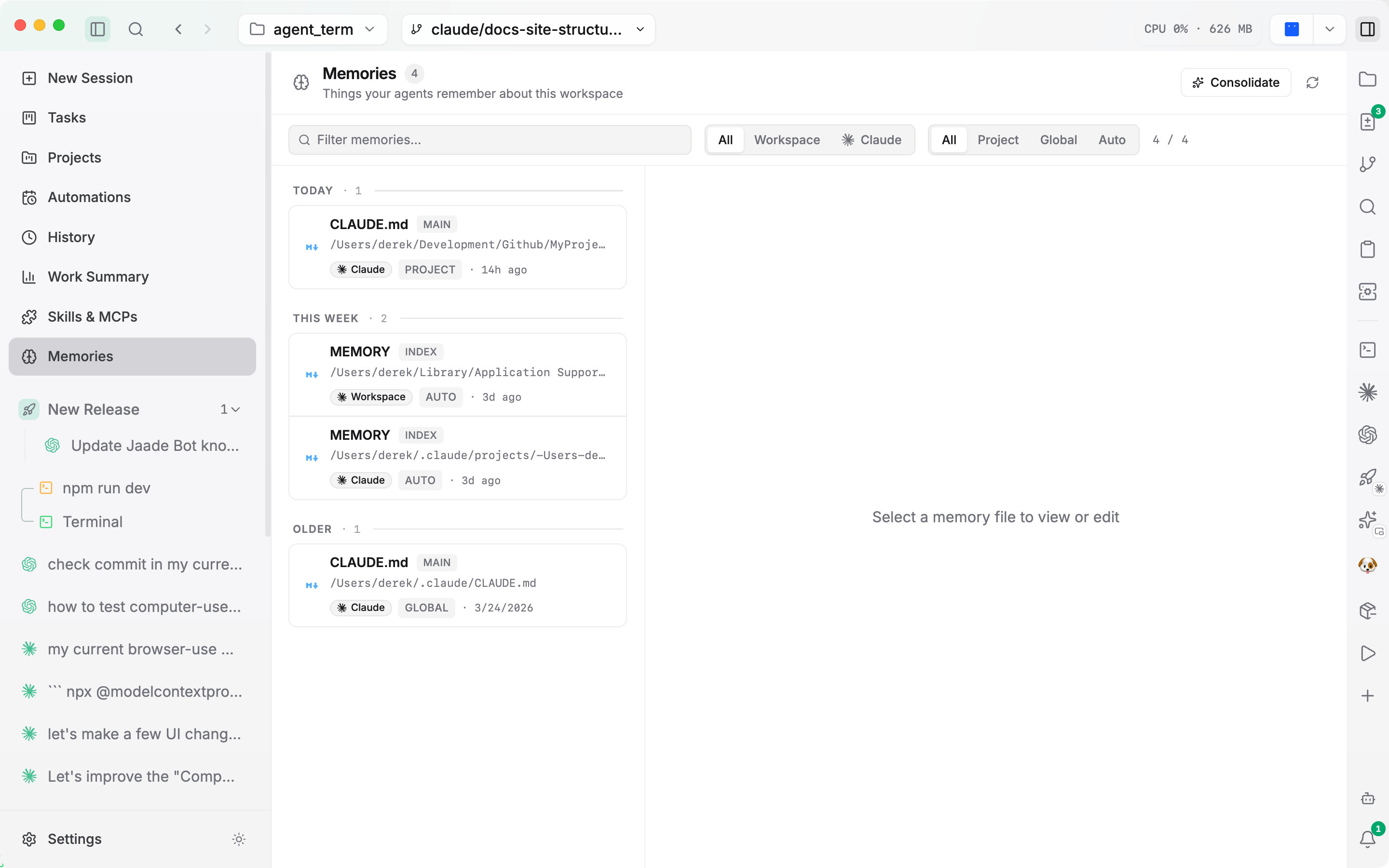Open the how to test computer-use session

point(132,607)
